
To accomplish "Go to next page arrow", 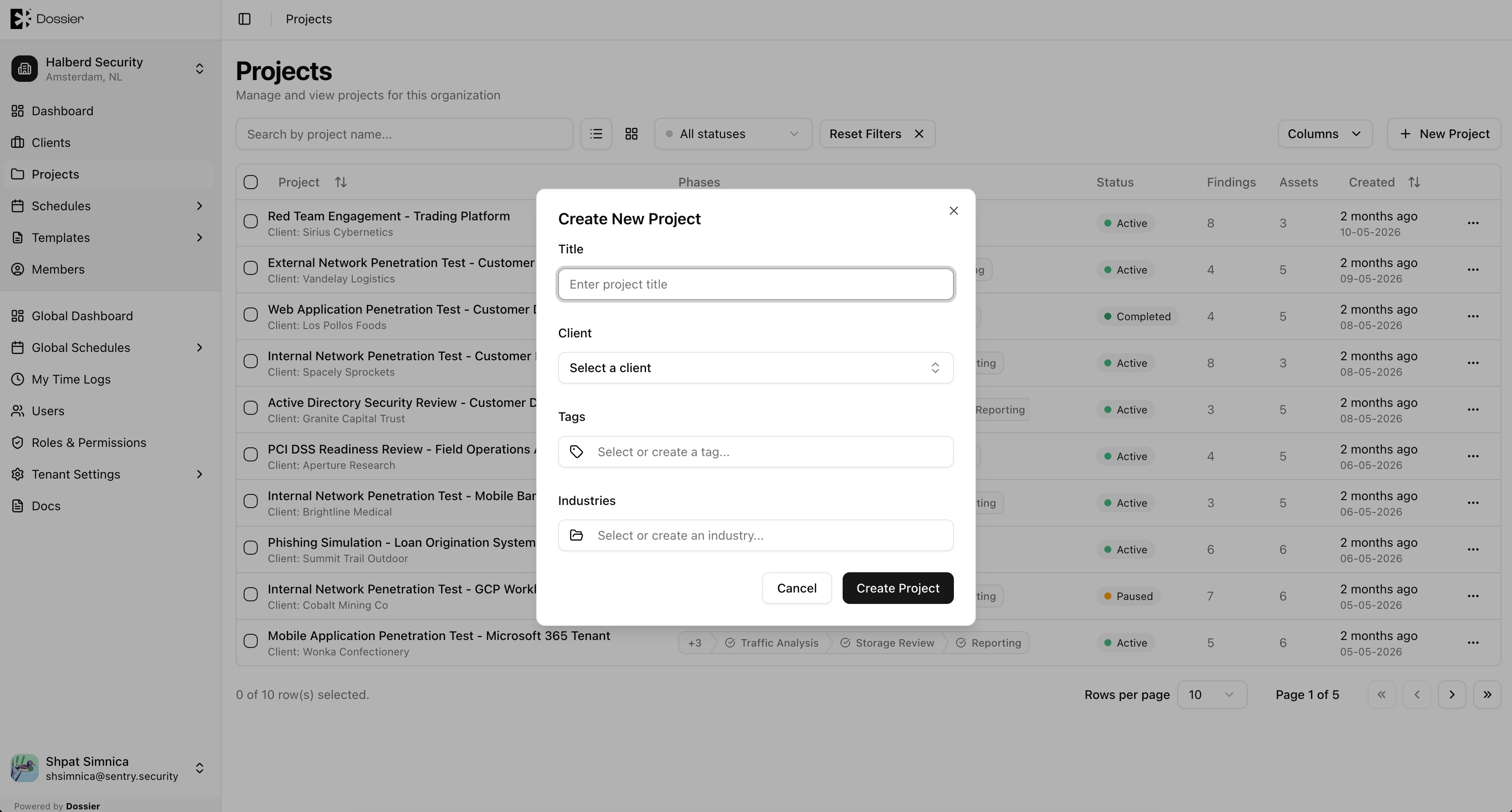I will click(x=1452, y=695).
